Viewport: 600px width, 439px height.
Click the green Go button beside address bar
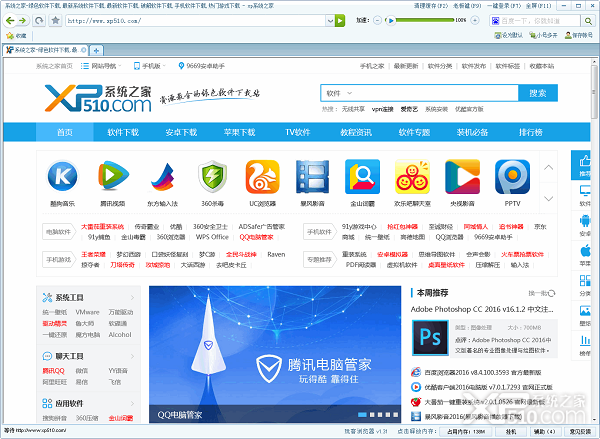coord(340,21)
